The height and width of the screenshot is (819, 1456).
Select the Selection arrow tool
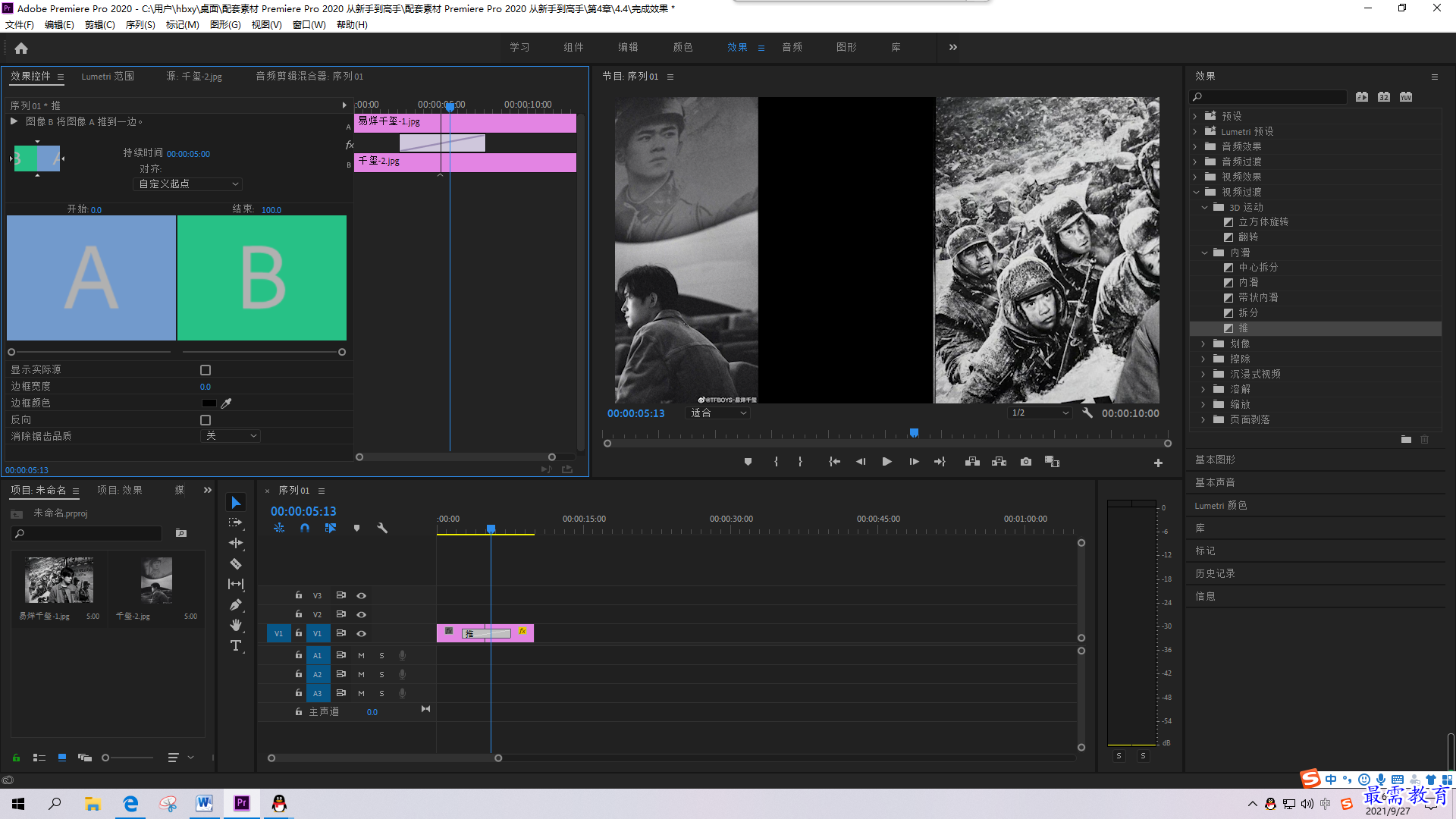236,503
